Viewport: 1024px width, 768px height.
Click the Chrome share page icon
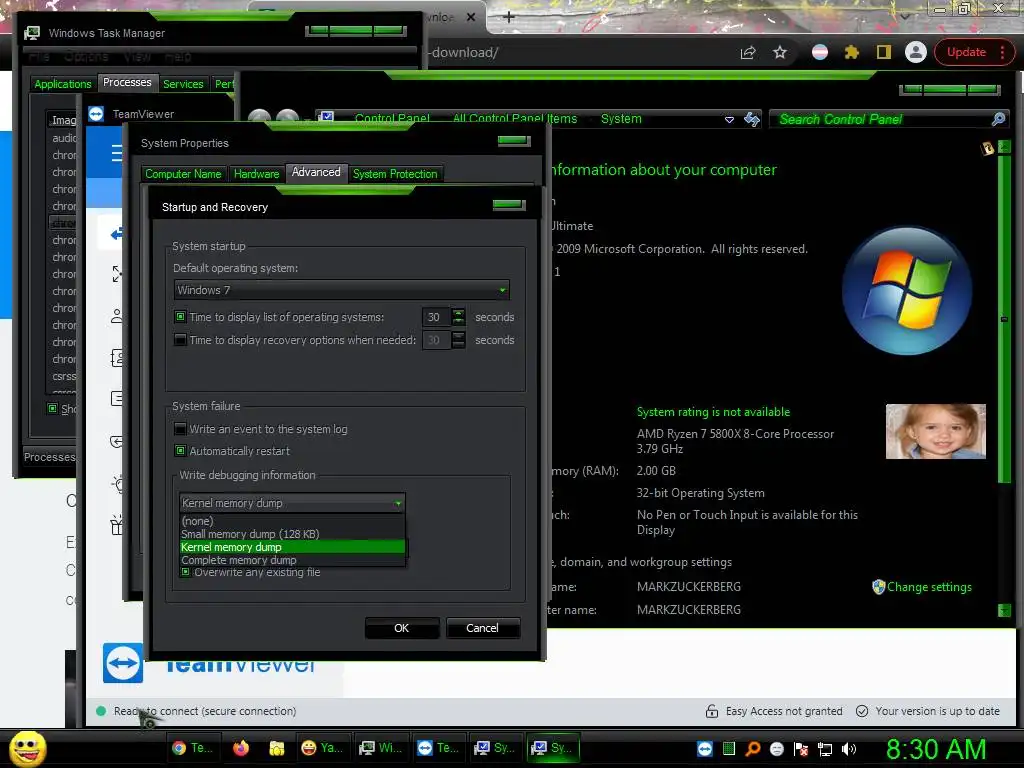(x=748, y=52)
